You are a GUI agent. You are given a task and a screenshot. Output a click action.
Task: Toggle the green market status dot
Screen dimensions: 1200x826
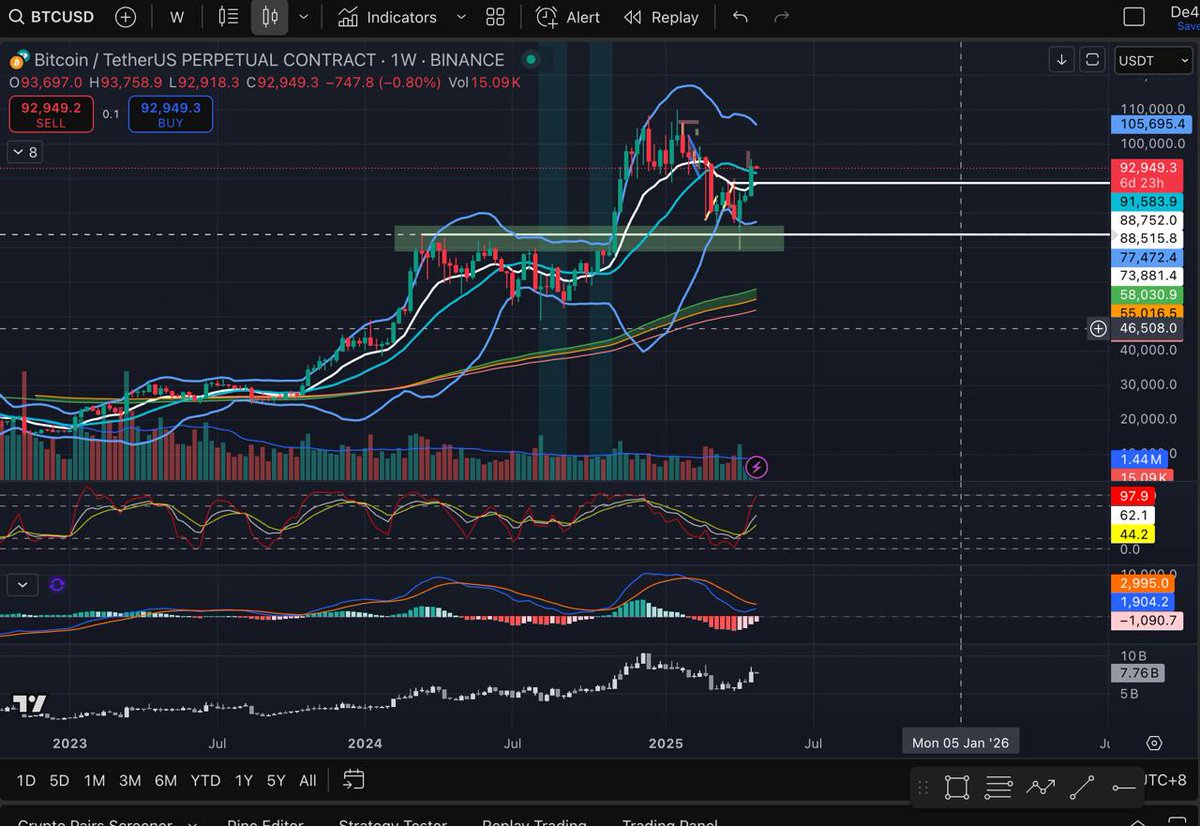pos(531,60)
